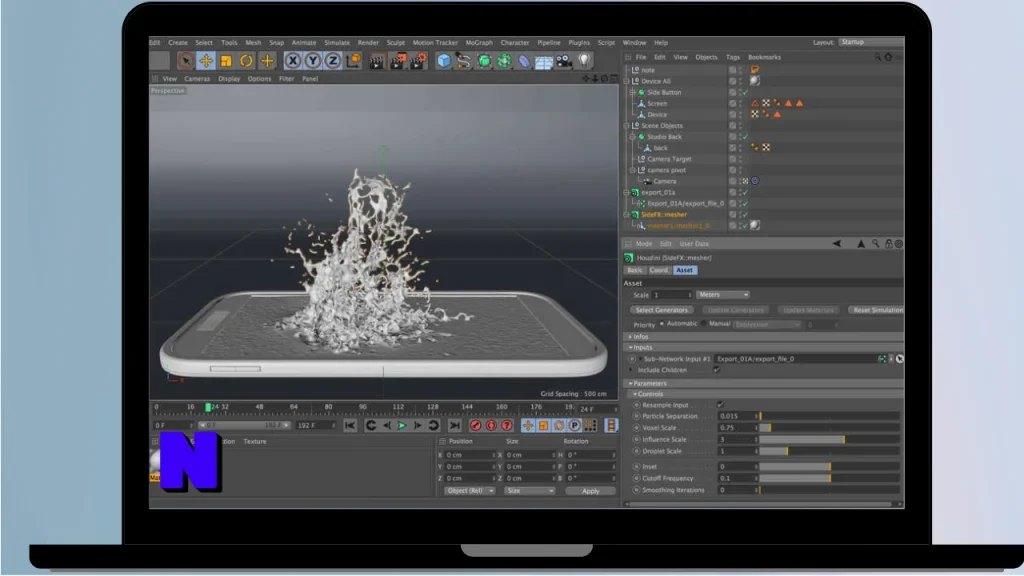The image size is (1024, 576).
Task: Click the filmstrip icon beside timeline controls
Action: [x=611, y=425]
